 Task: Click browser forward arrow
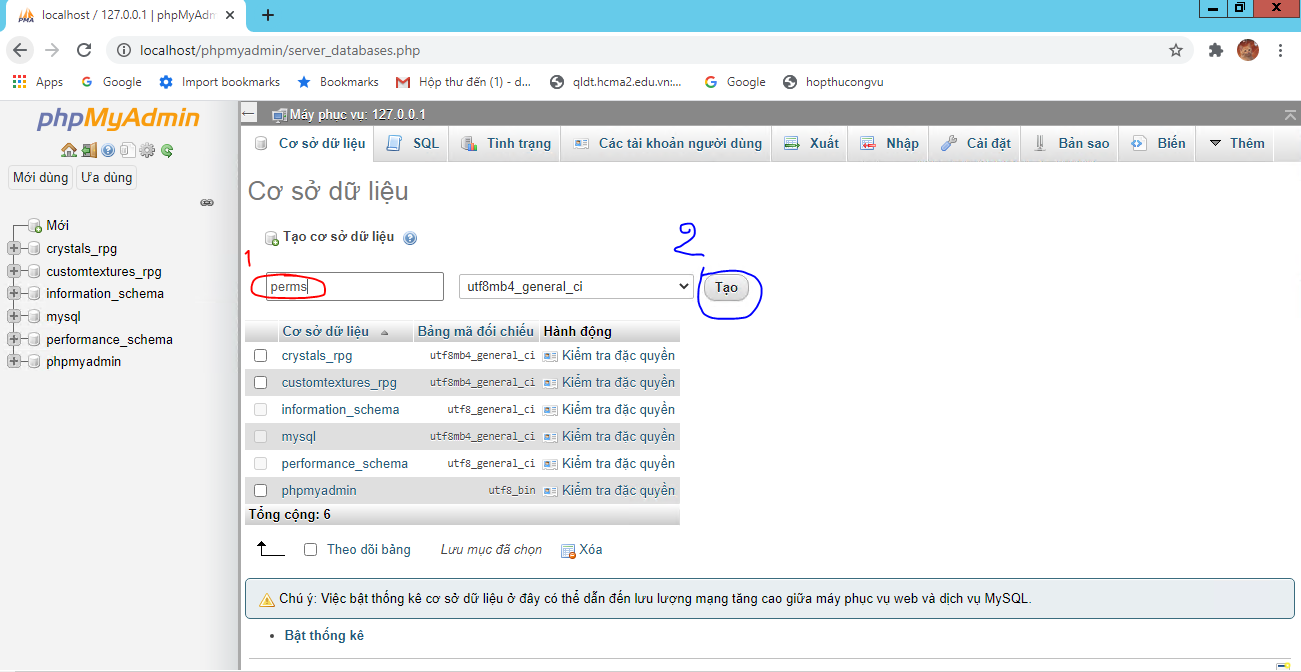(x=53, y=50)
